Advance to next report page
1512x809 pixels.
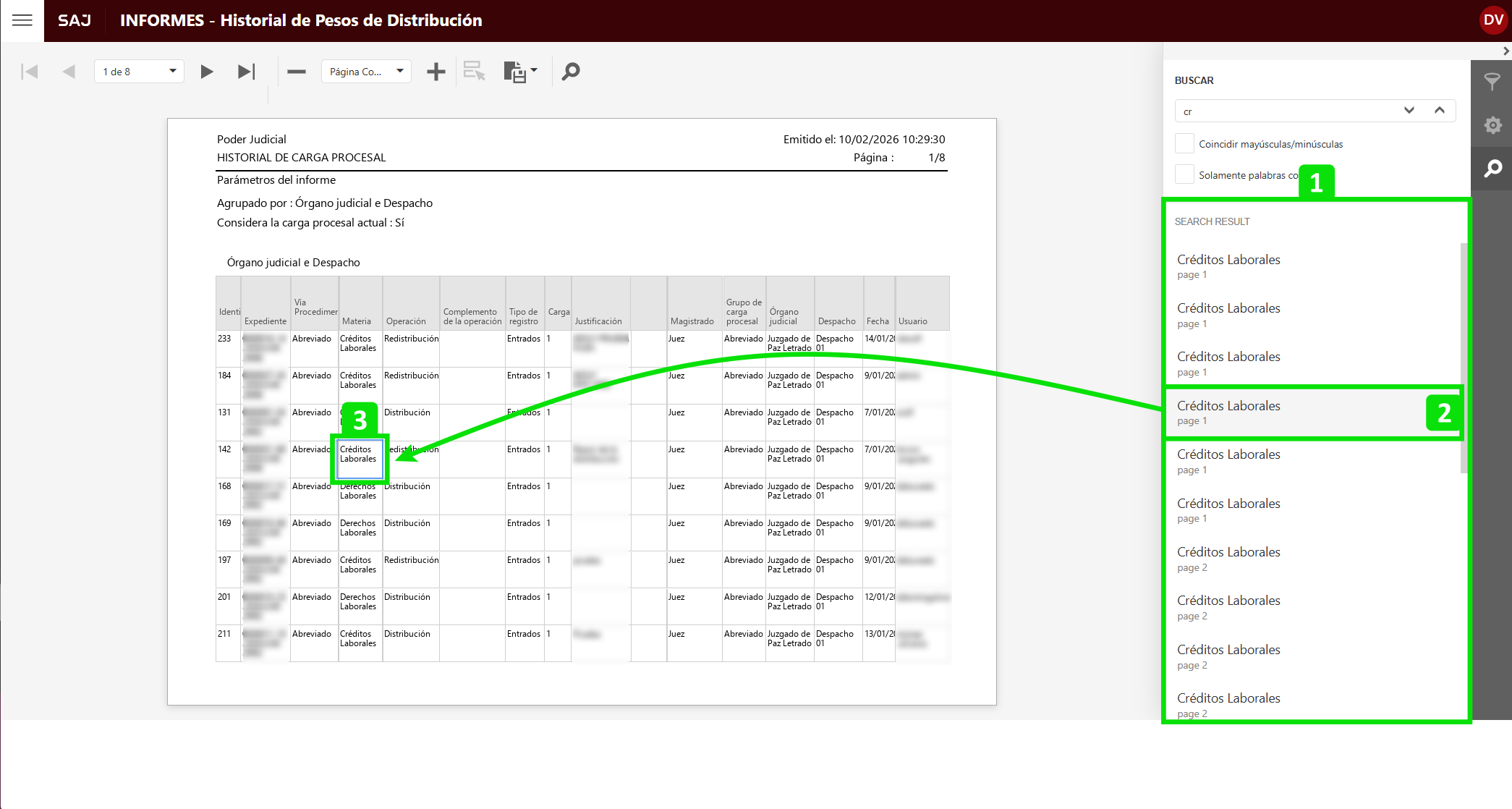click(x=207, y=72)
